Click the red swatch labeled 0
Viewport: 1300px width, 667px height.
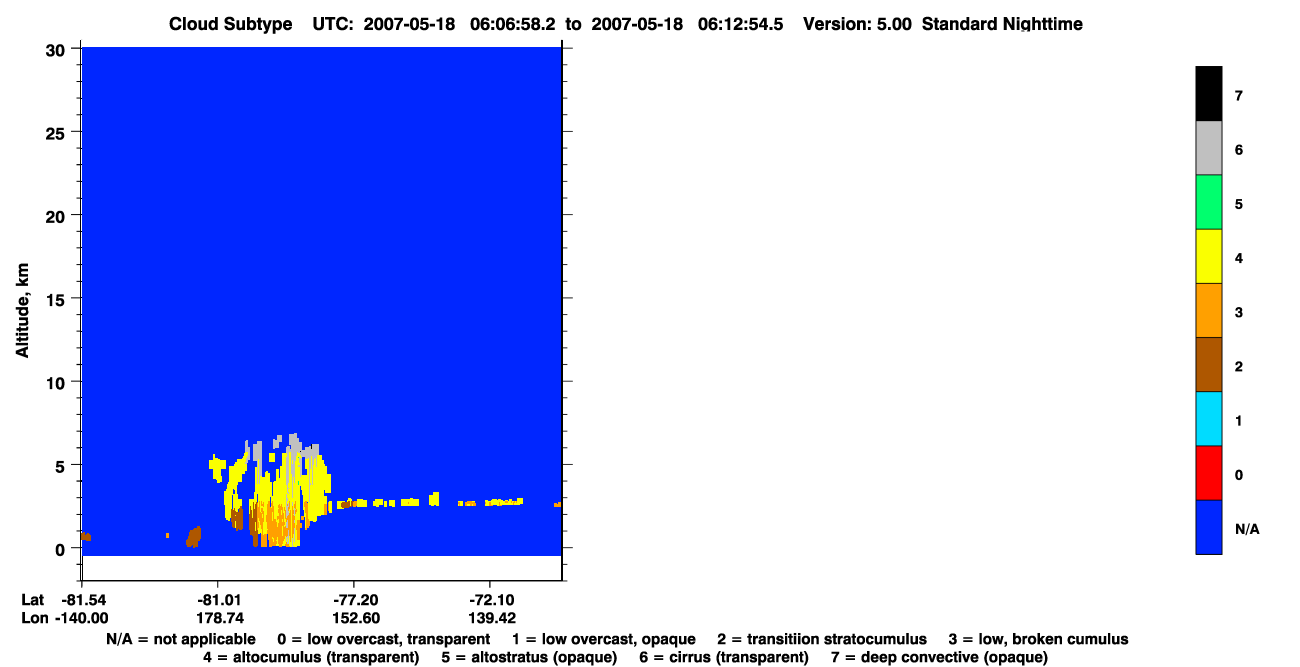[x=1208, y=472]
